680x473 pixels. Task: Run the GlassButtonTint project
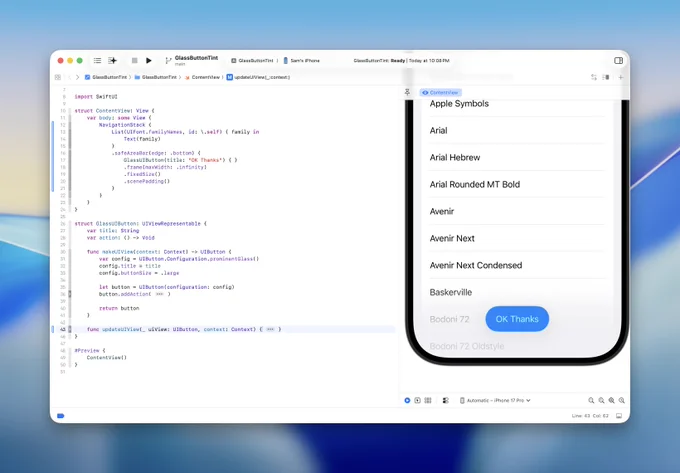[x=149, y=61]
